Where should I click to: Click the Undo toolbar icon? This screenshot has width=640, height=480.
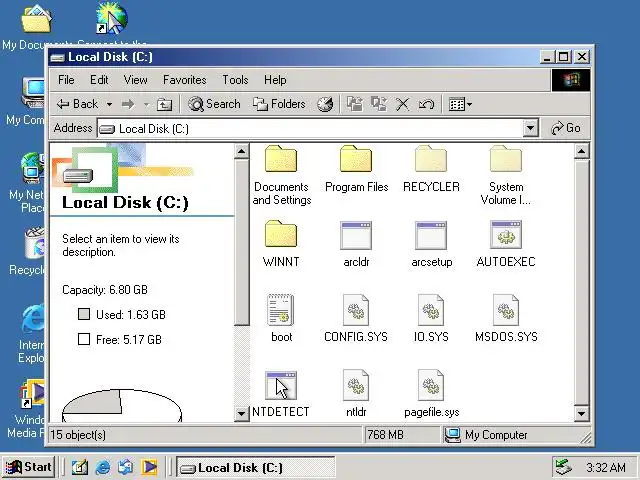coord(426,104)
